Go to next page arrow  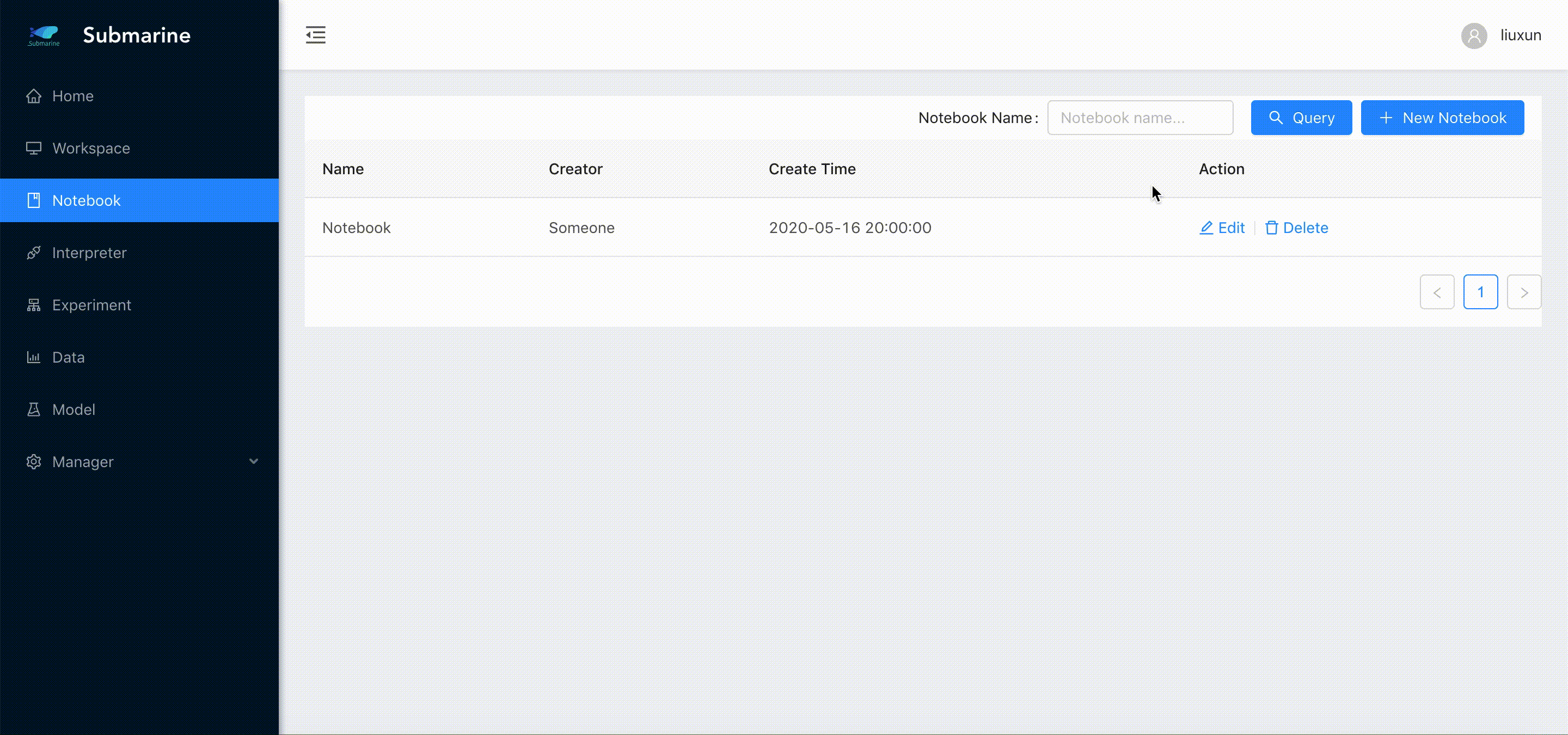pos(1523,293)
